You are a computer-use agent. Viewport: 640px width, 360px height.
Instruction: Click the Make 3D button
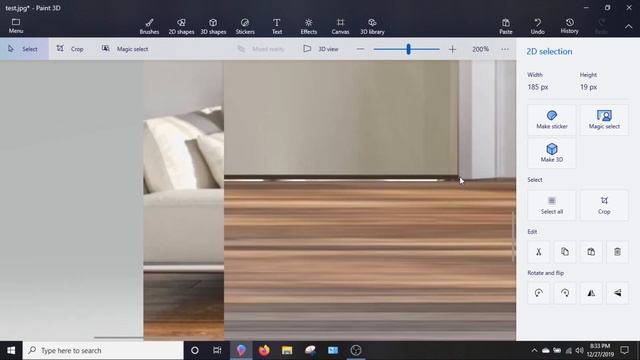[552, 153]
